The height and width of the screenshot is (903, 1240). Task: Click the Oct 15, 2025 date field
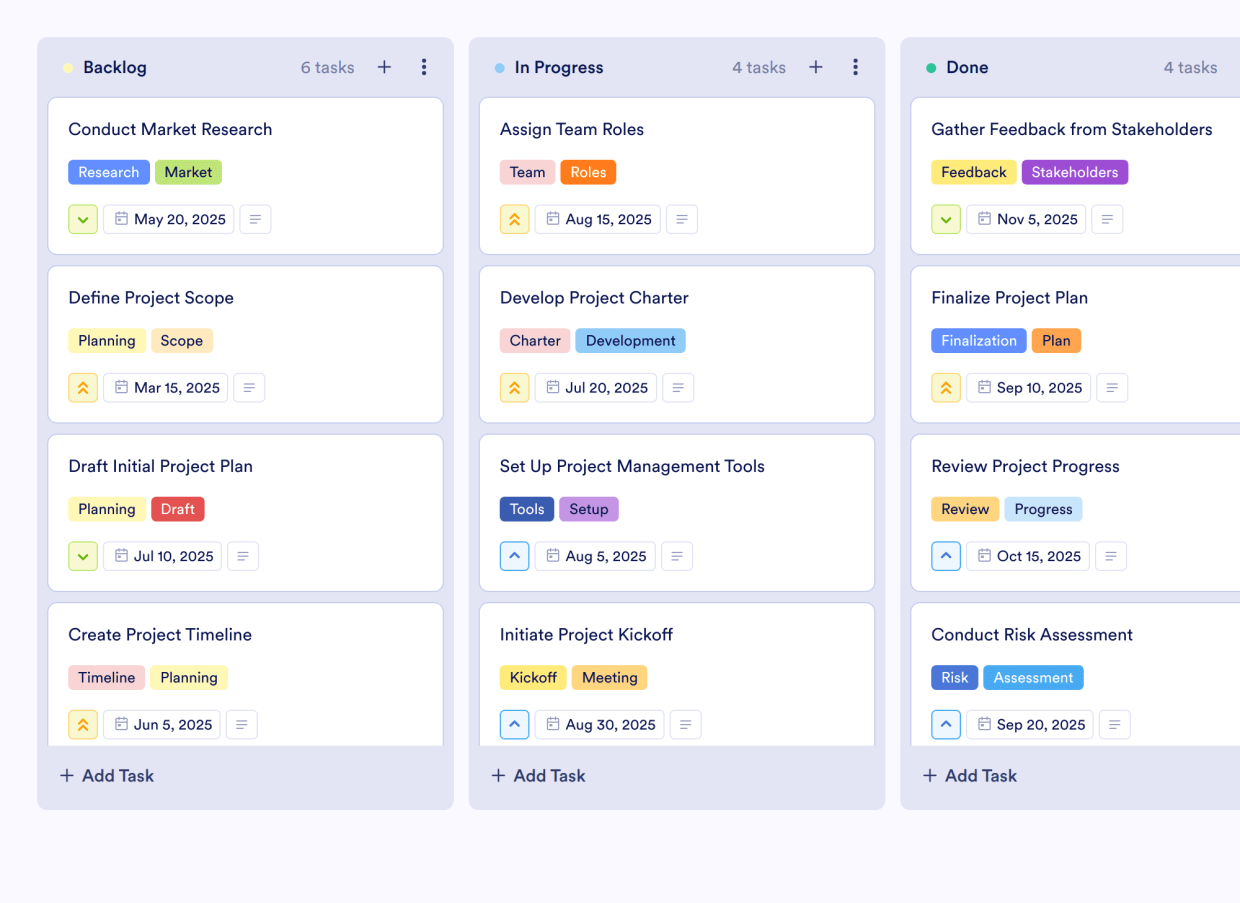[1028, 556]
